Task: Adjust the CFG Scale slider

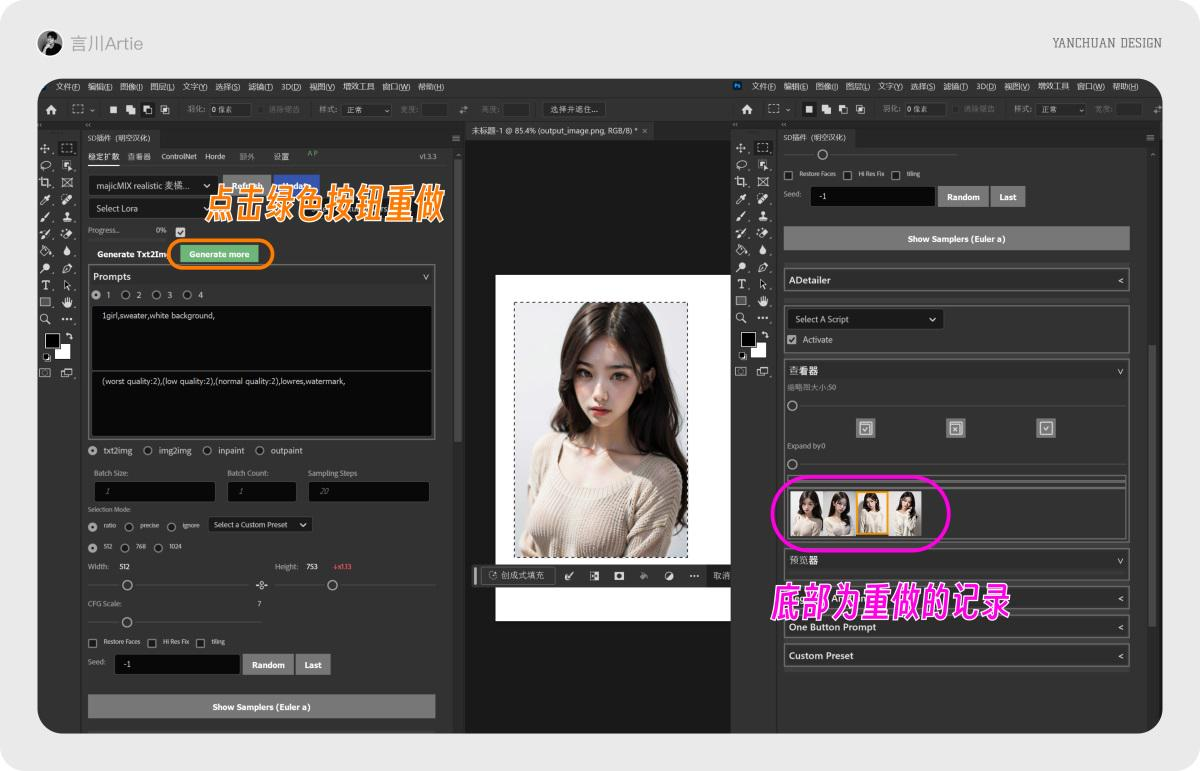Action: tap(126, 621)
